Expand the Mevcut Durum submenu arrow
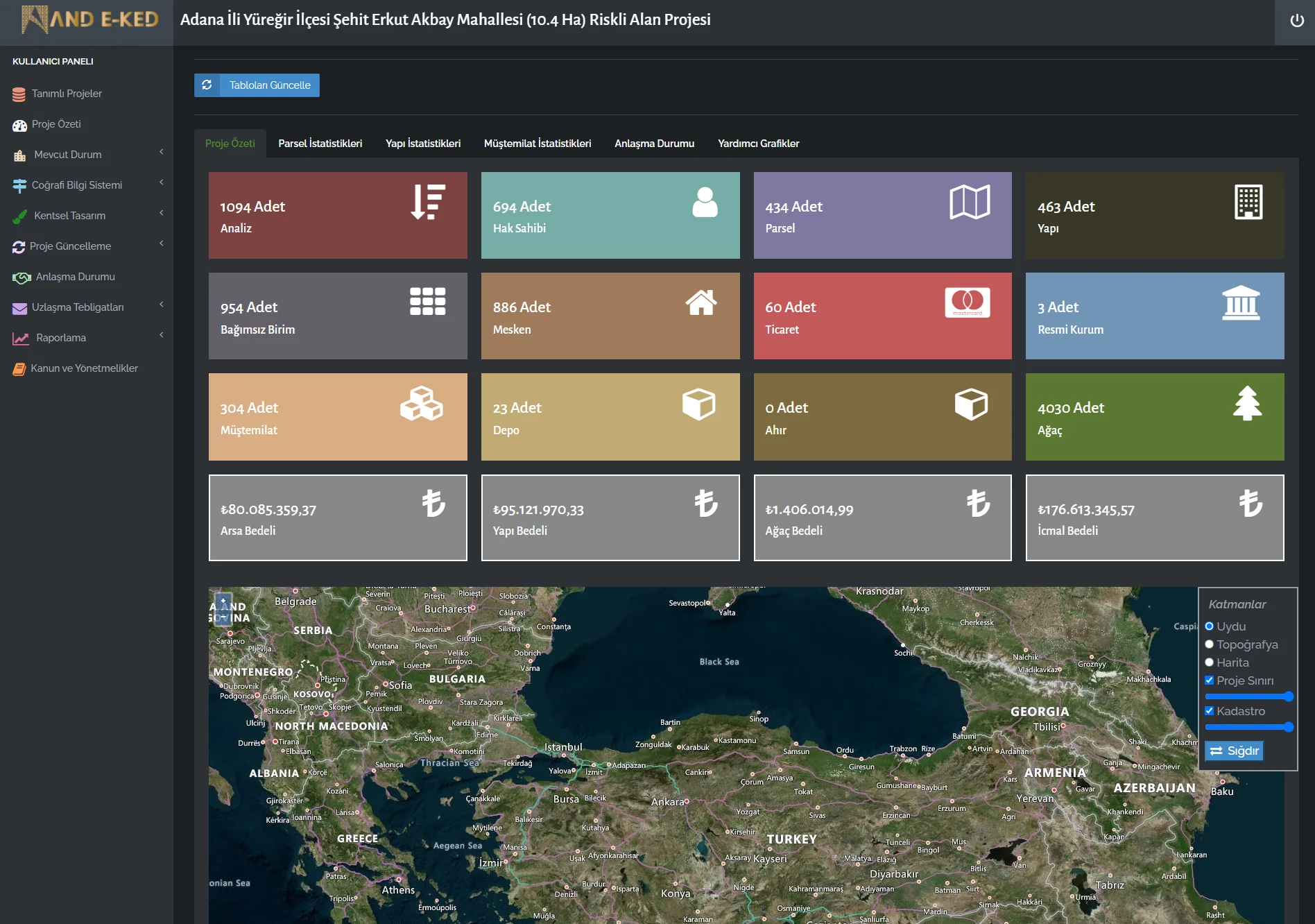 click(162, 152)
